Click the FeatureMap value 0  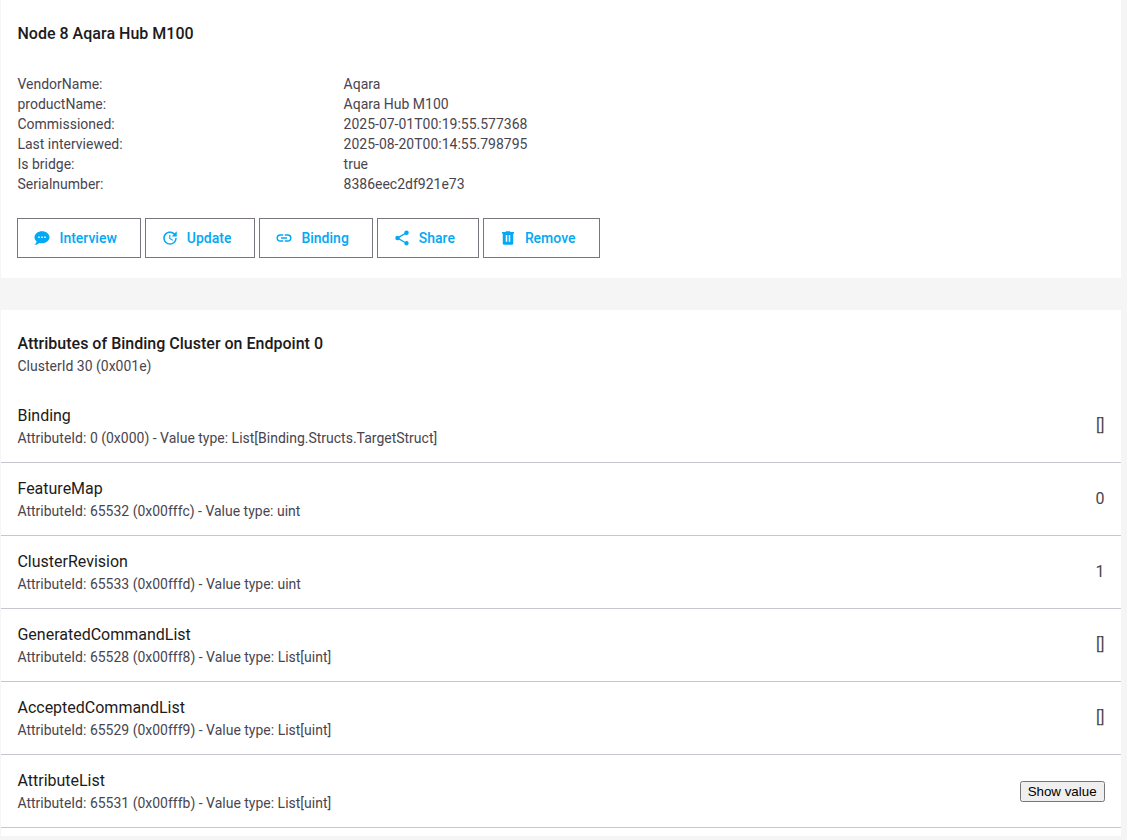click(x=1099, y=498)
